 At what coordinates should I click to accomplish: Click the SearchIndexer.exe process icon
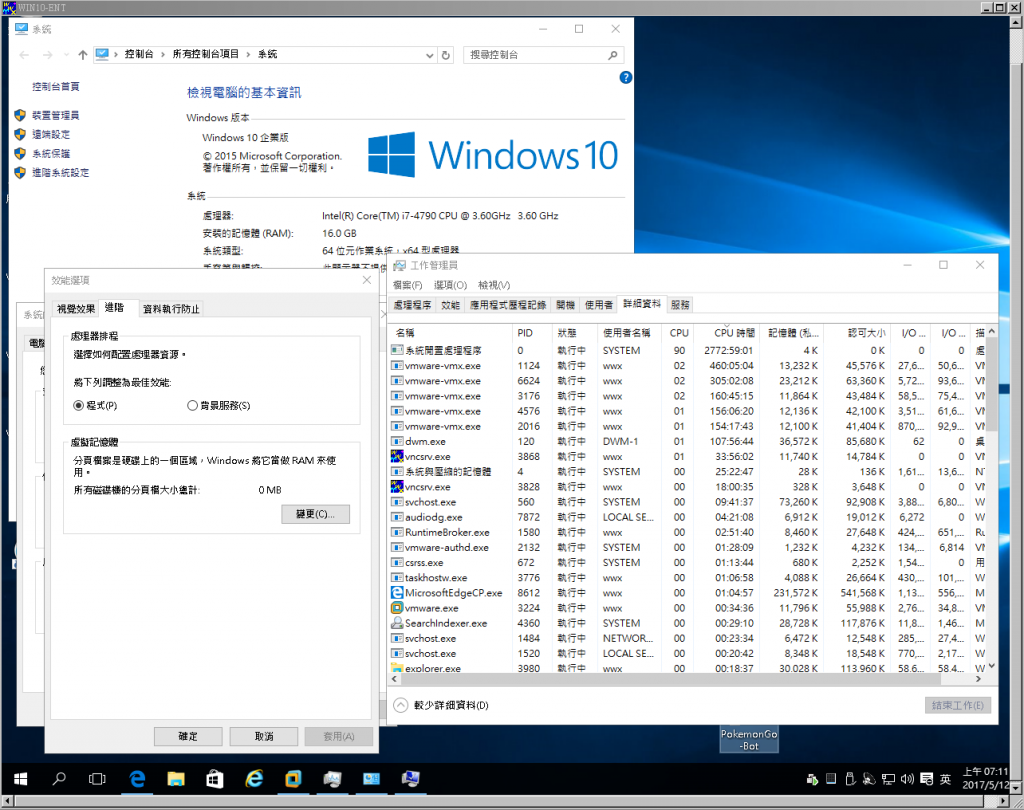[x=396, y=623]
